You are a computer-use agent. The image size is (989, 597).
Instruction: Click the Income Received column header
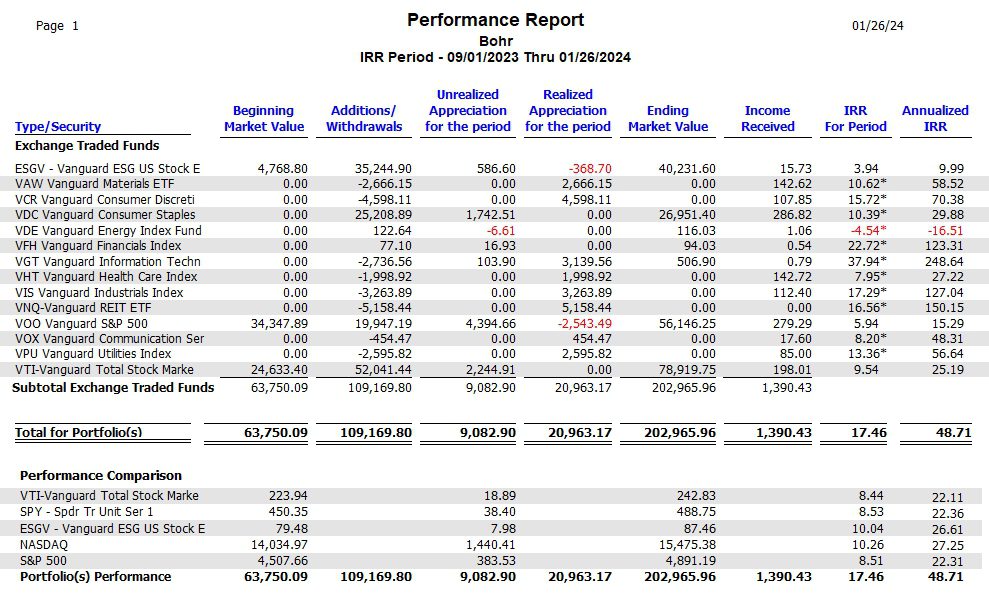coord(768,119)
